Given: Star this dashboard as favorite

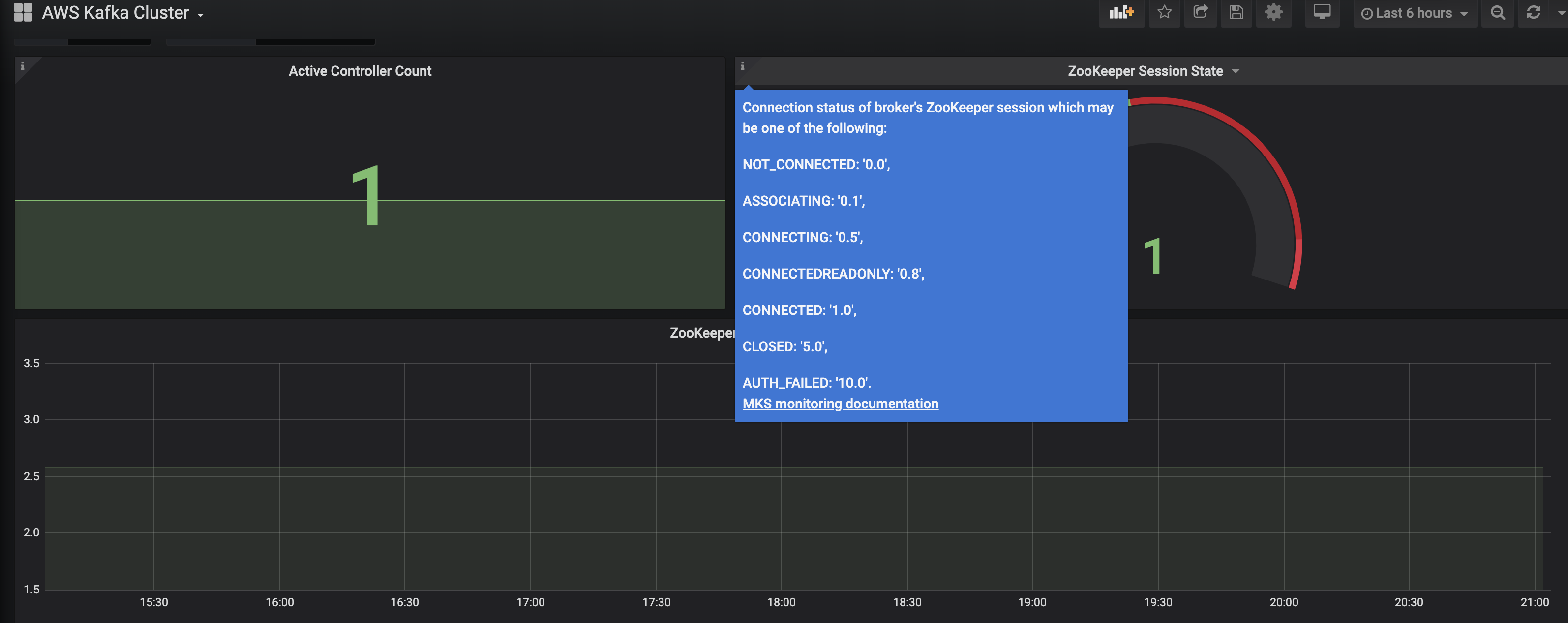Looking at the screenshot, I should [x=1164, y=12].
